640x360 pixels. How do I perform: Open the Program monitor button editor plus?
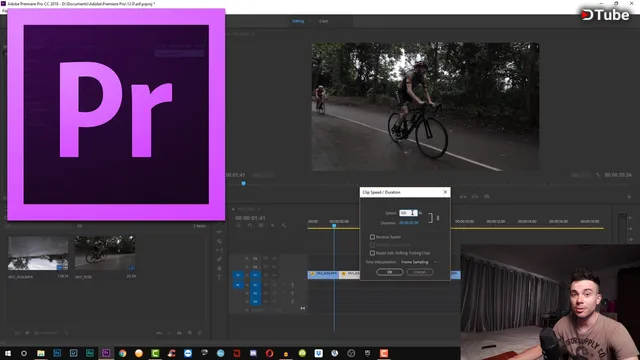(x=629, y=197)
